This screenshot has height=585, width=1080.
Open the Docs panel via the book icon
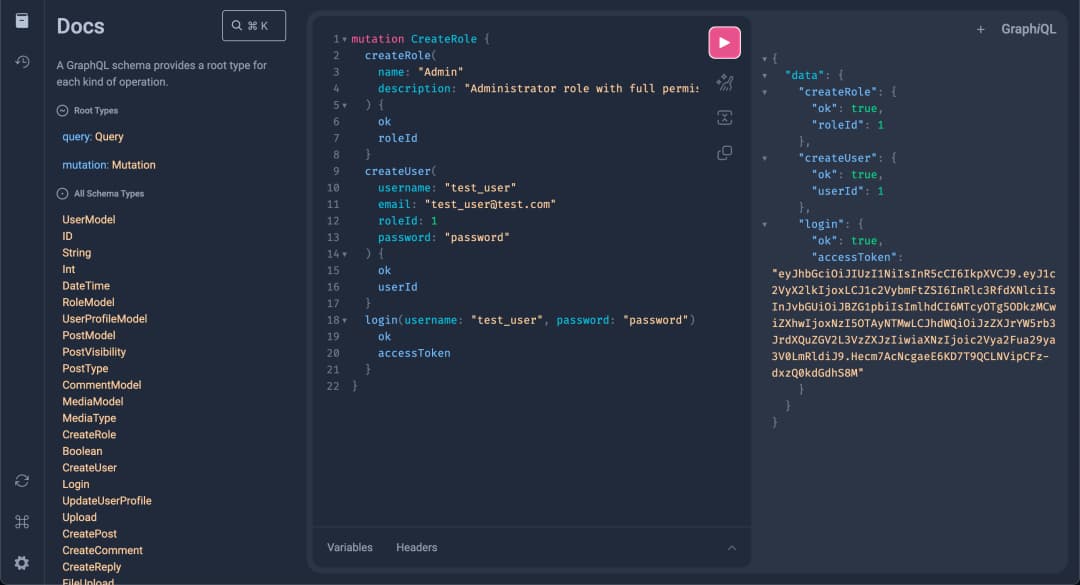click(x=21, y=21)
